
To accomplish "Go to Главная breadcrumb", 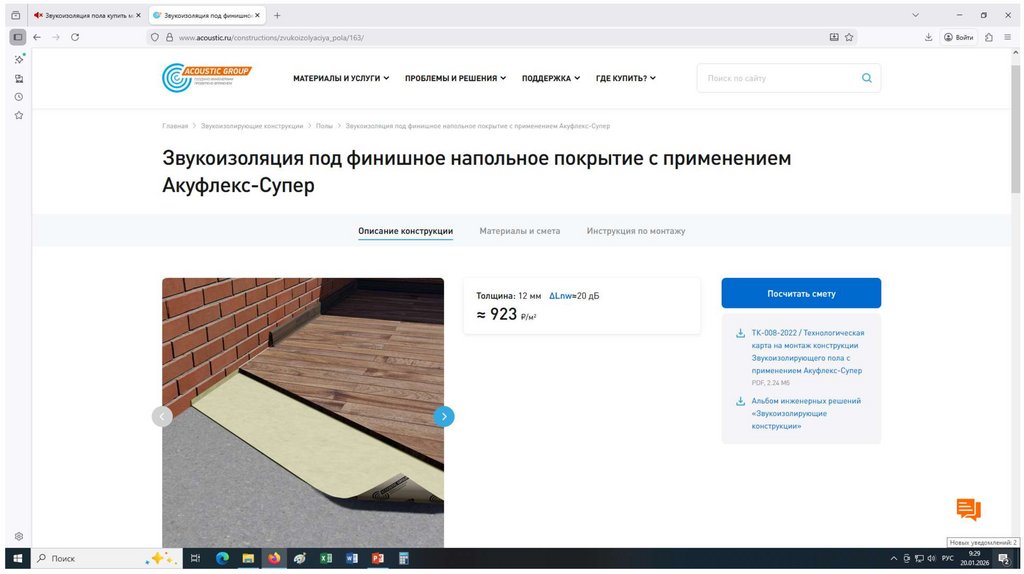I will point(175,125).
